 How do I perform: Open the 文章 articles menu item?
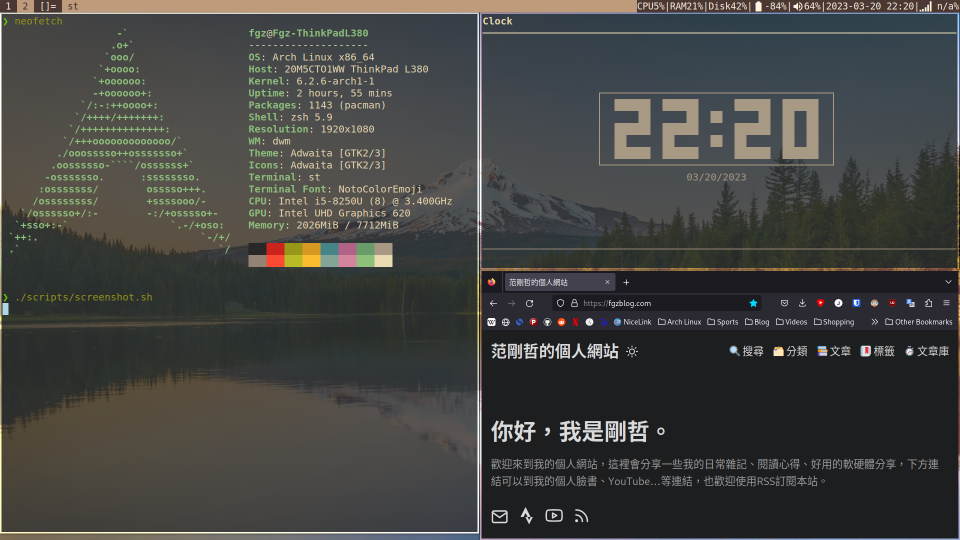[x=834, y=351]
